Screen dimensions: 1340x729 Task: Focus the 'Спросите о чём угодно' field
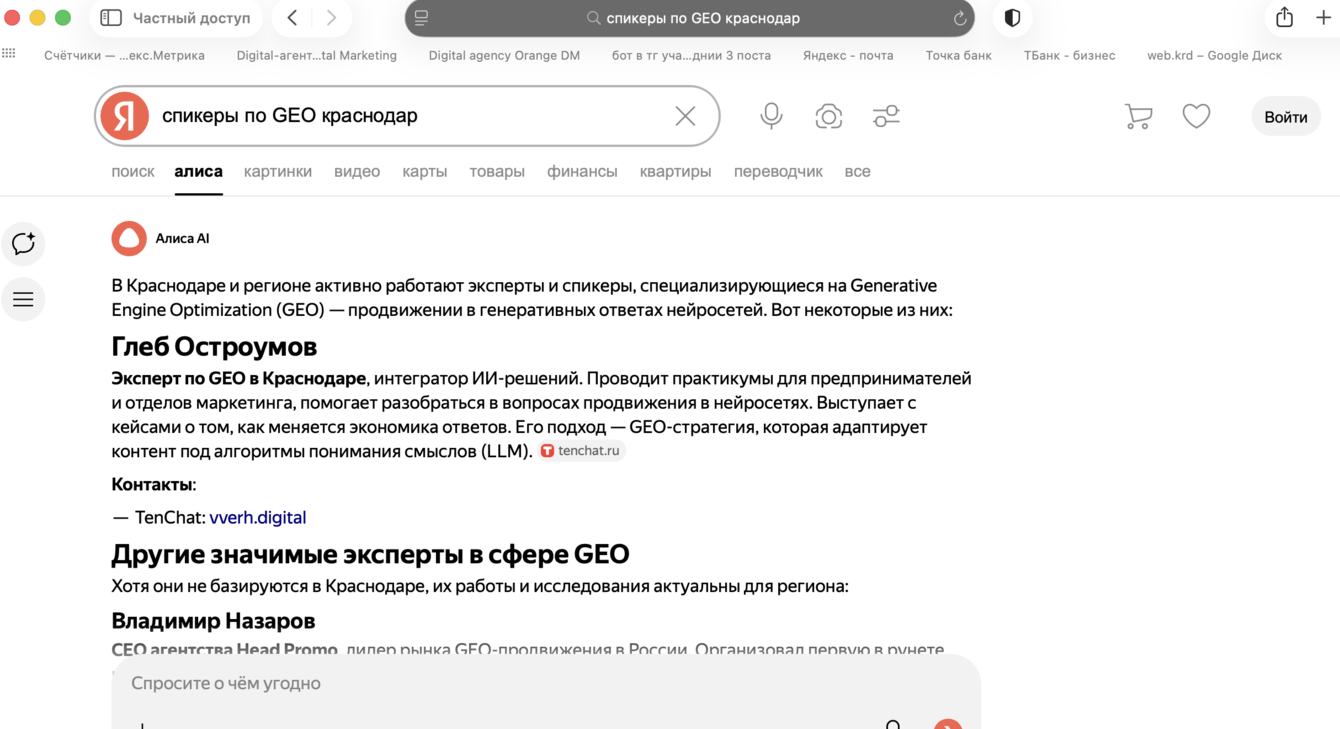coord(500,683)
